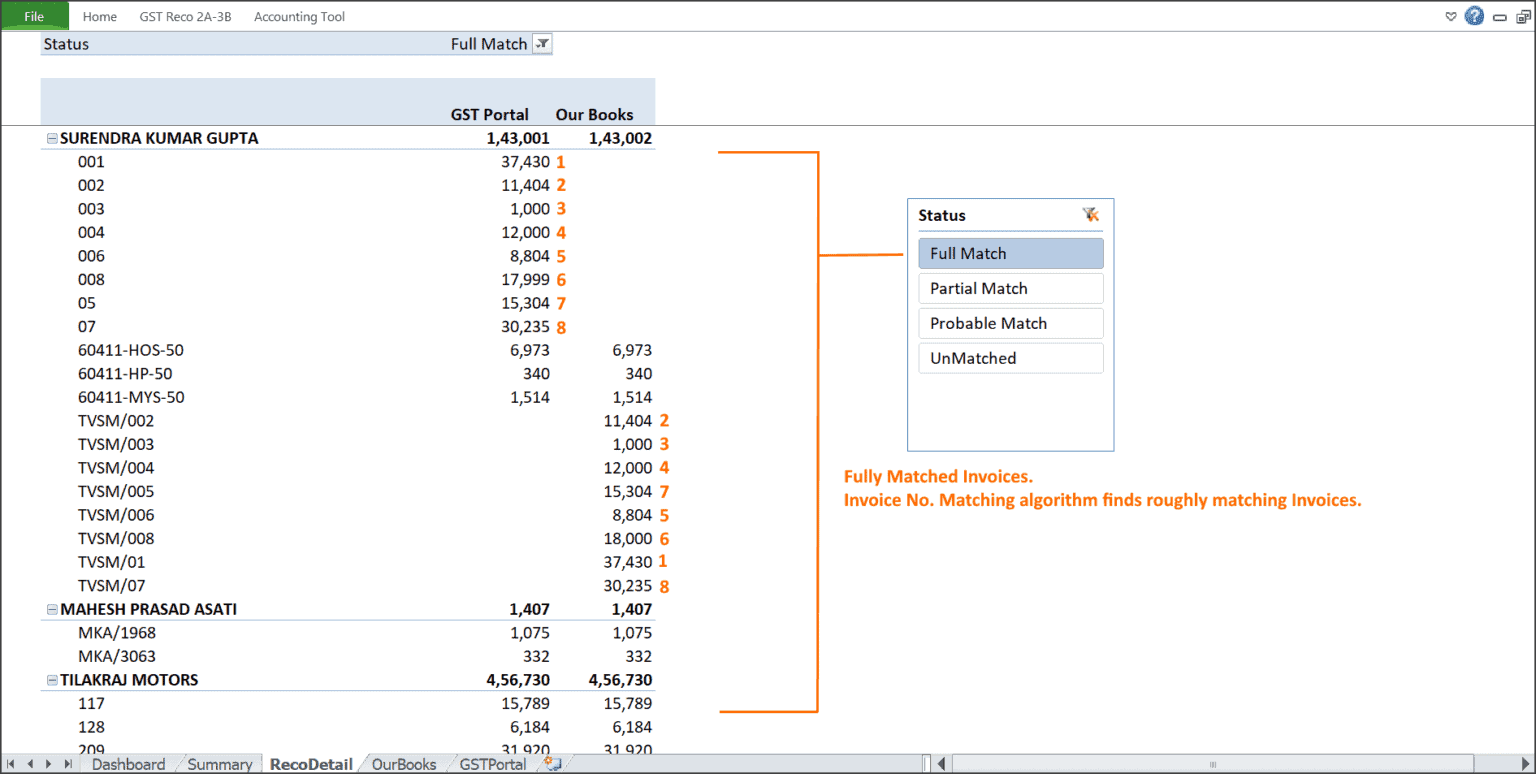Open Excel Help with the question mark icon
Viewport: 1536px width, 774px height.
coord(1473,16)
